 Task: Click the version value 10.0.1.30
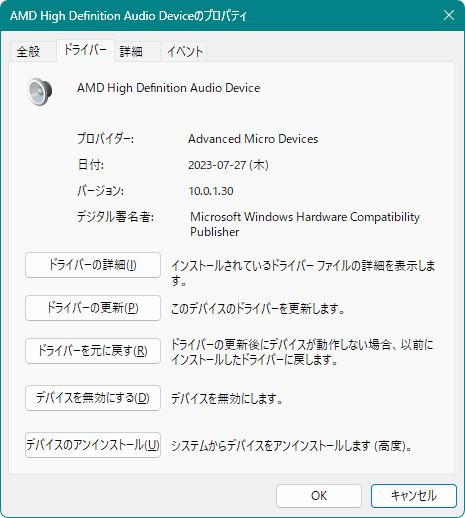tap(211, 191)
